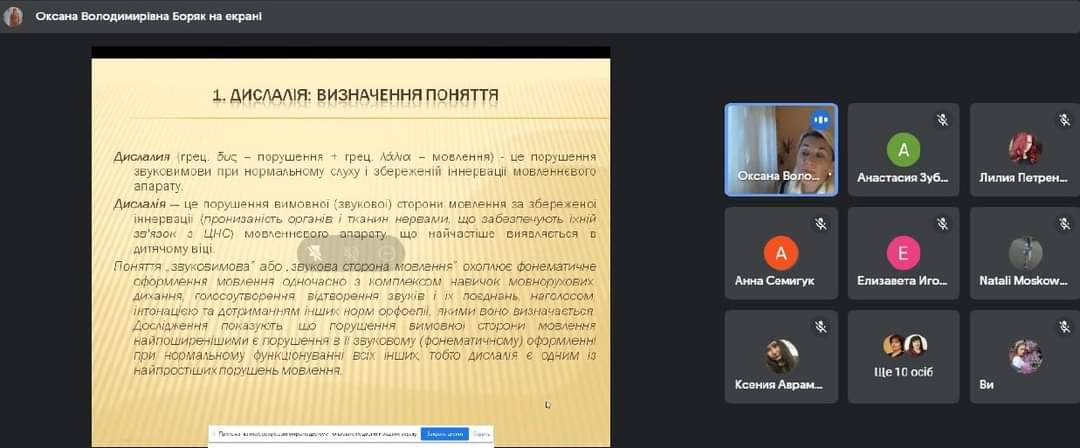This screenshot has height=448, width=1080.
Task: Click the muted mic icon on Ви tile
Action: click(x=1064, y=327)
